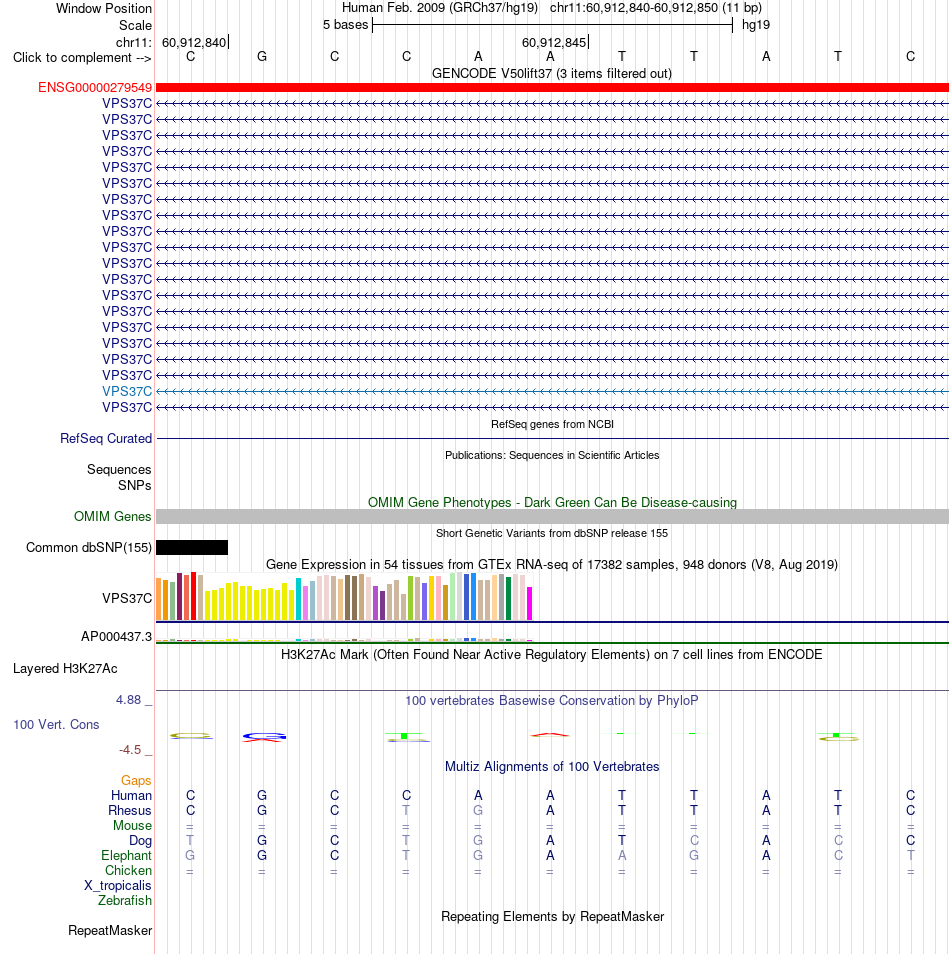Open the 'H3K27Ac Mark' ENCODE track title
The width and height of the screenshot is (950, 954).
pyautogui.click(x=551, y=655)
